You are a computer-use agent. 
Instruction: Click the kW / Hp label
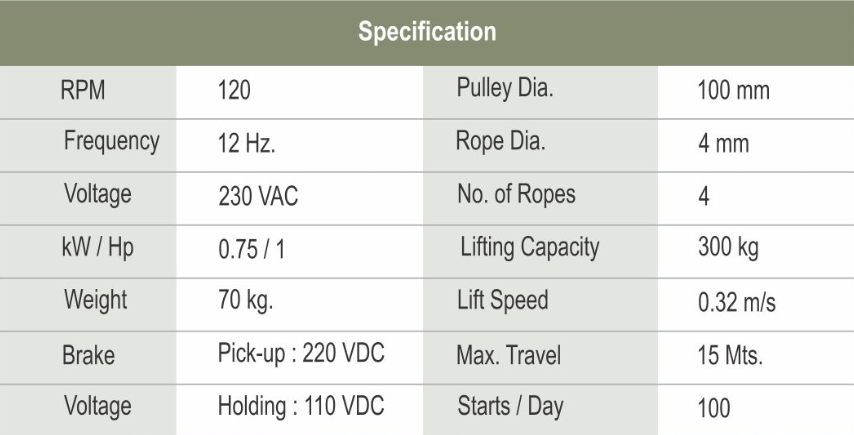[97, 248]
